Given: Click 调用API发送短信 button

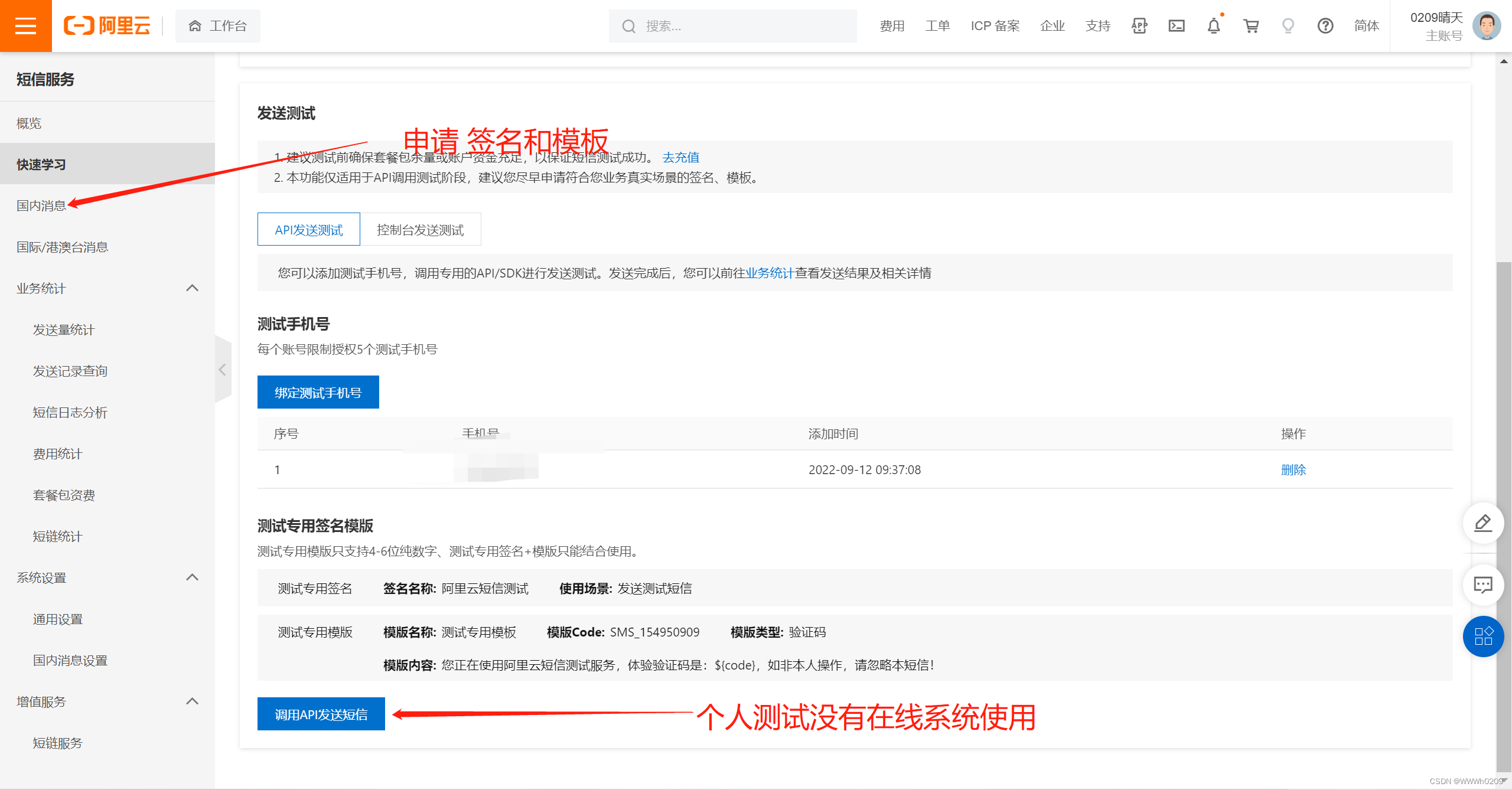Looking at the screenshot, I should pos(321,714).
